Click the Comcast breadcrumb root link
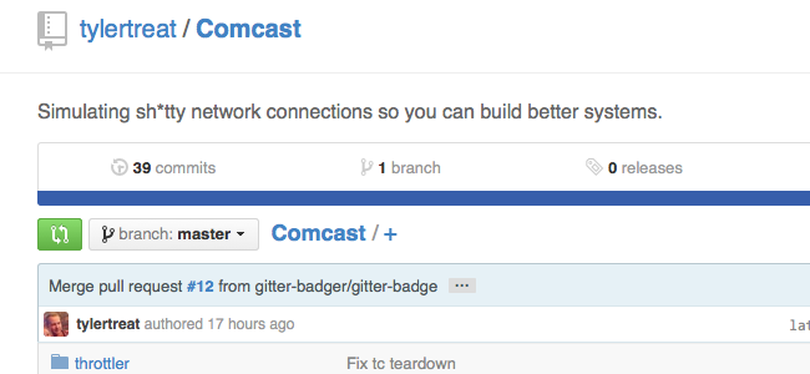Viewport: 810px width, 374px height. (319, 233)
